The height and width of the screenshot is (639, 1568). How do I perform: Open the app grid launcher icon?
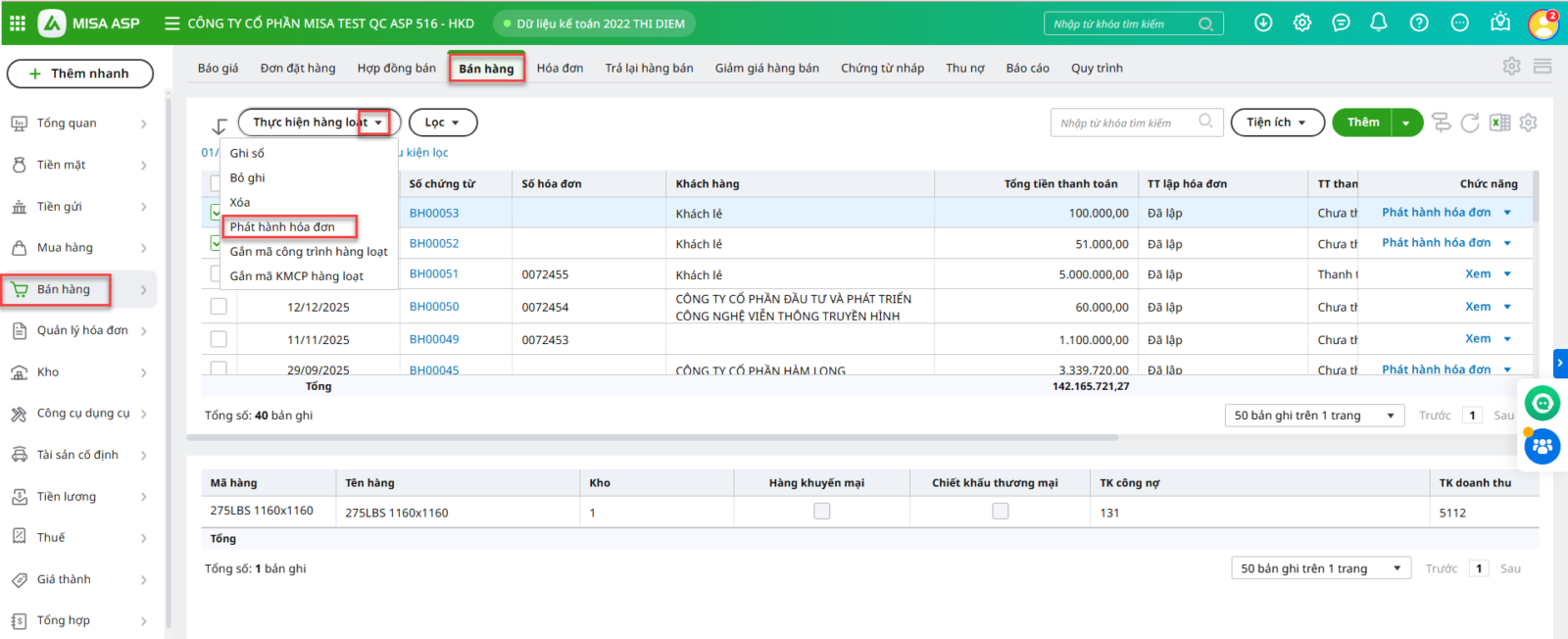pos(18,23)
